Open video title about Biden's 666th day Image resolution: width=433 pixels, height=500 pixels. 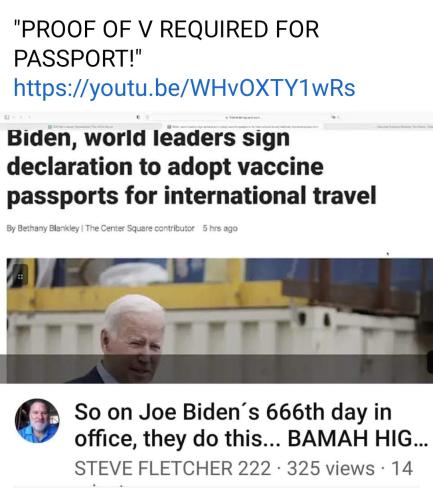pyautogui.click(x=251, y=425)
